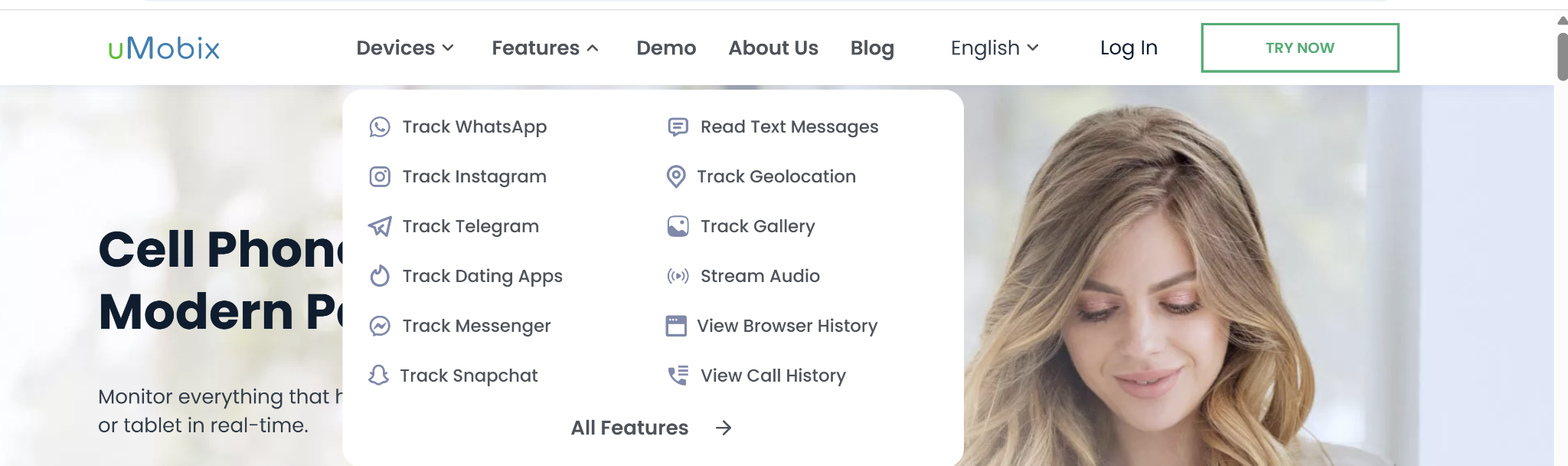Click the Instagram camera icon
The height and width of the screenshot is (466, 1568).
(x=380, y=177)
